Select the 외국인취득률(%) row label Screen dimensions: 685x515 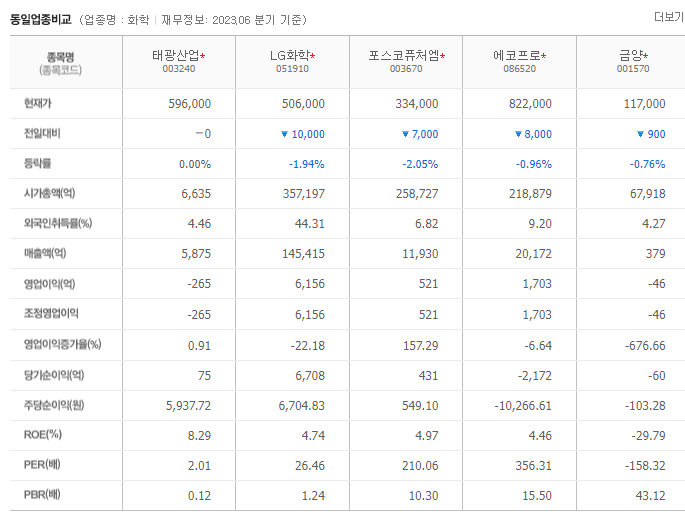coord(58,223)
